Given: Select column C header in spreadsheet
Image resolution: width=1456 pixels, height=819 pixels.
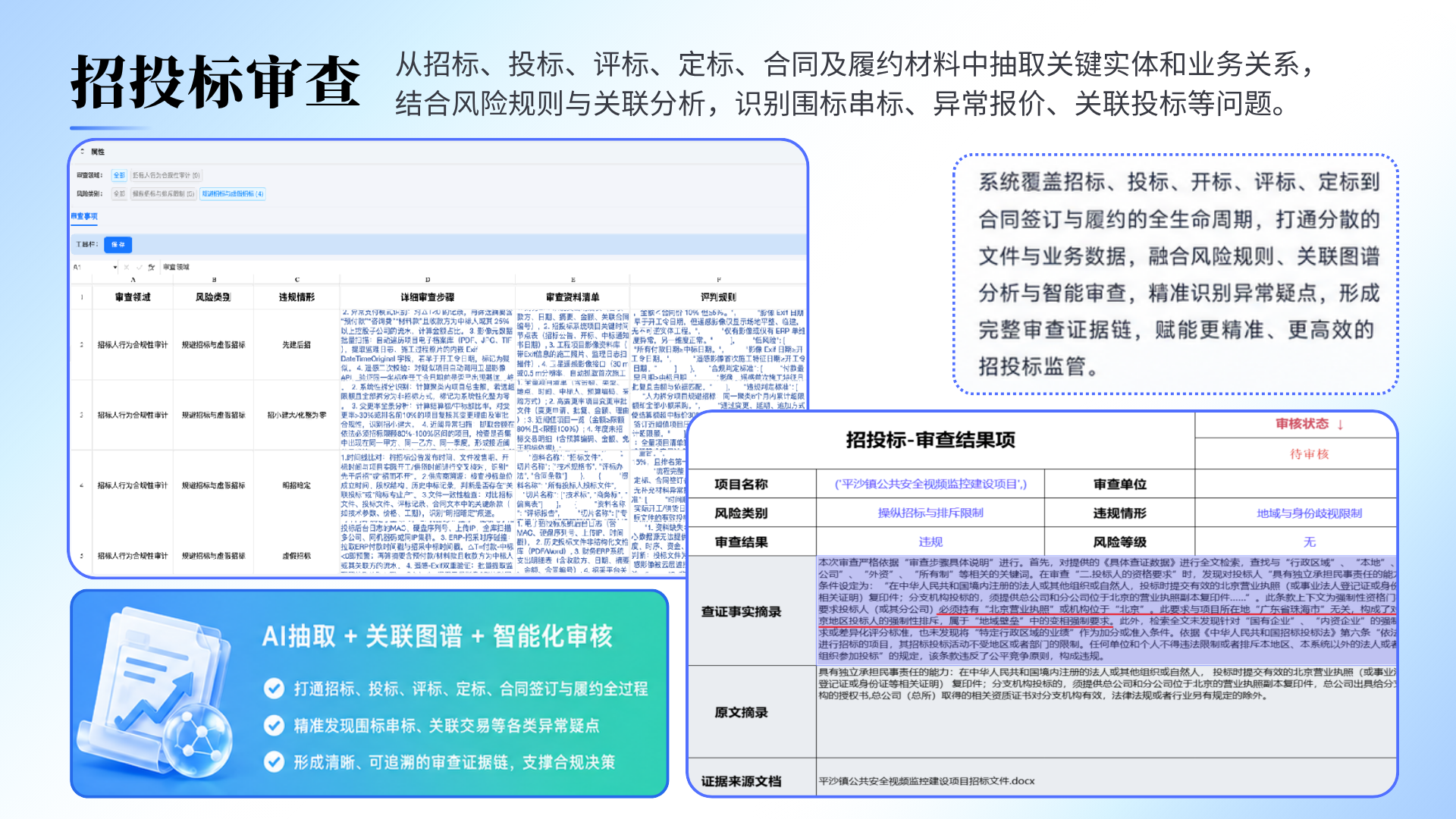Looking at the screenshot, I should 297,280.
